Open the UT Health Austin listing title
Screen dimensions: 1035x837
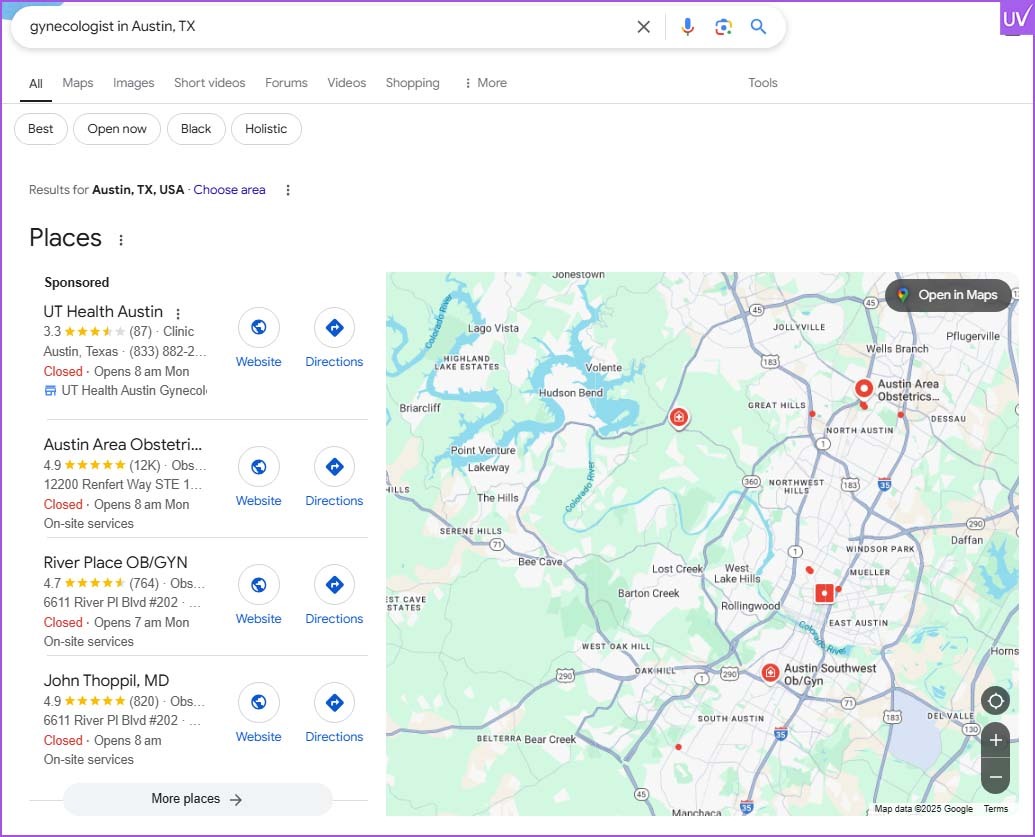click(103, 312)
